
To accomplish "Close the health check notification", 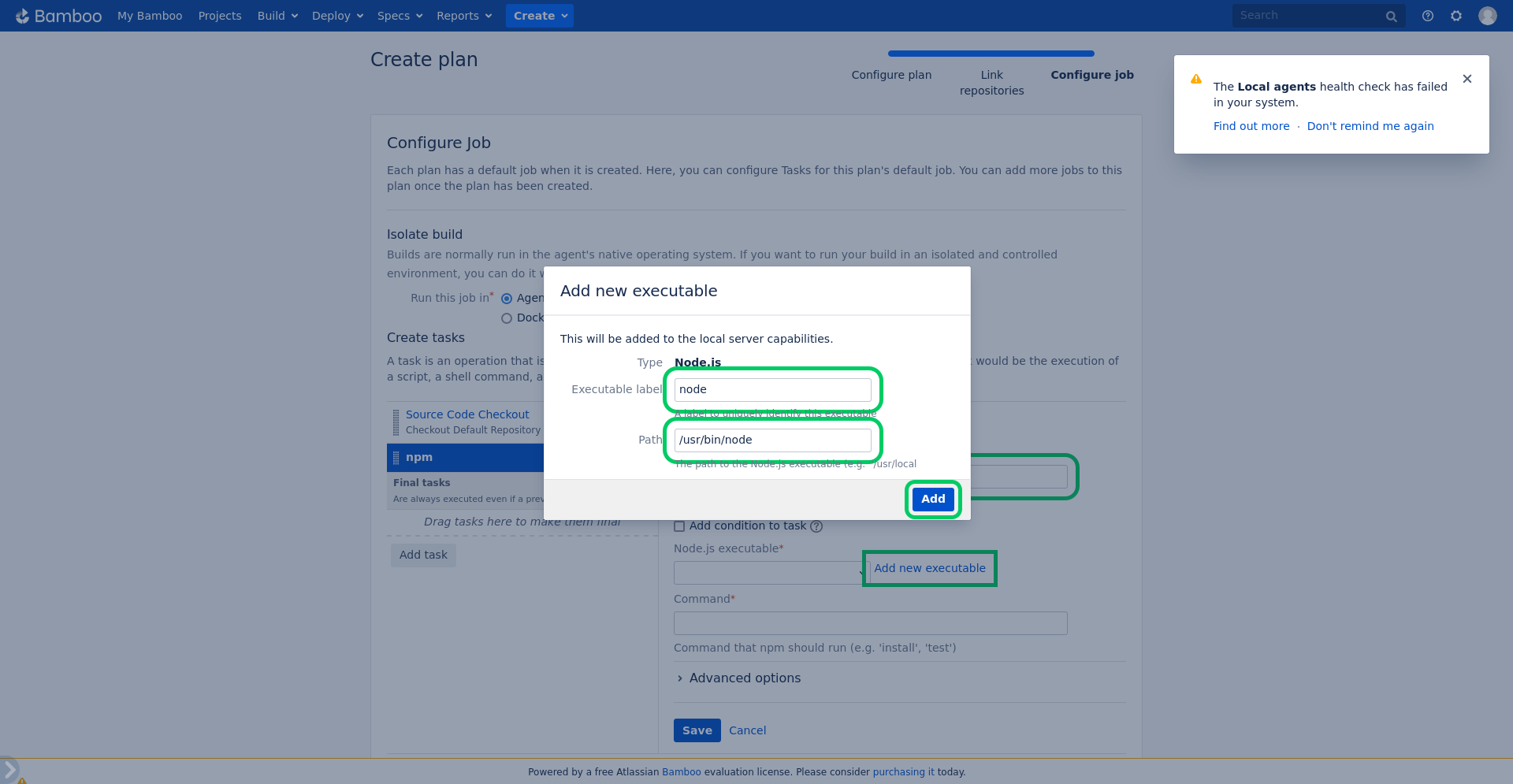I will [1467, 79].
